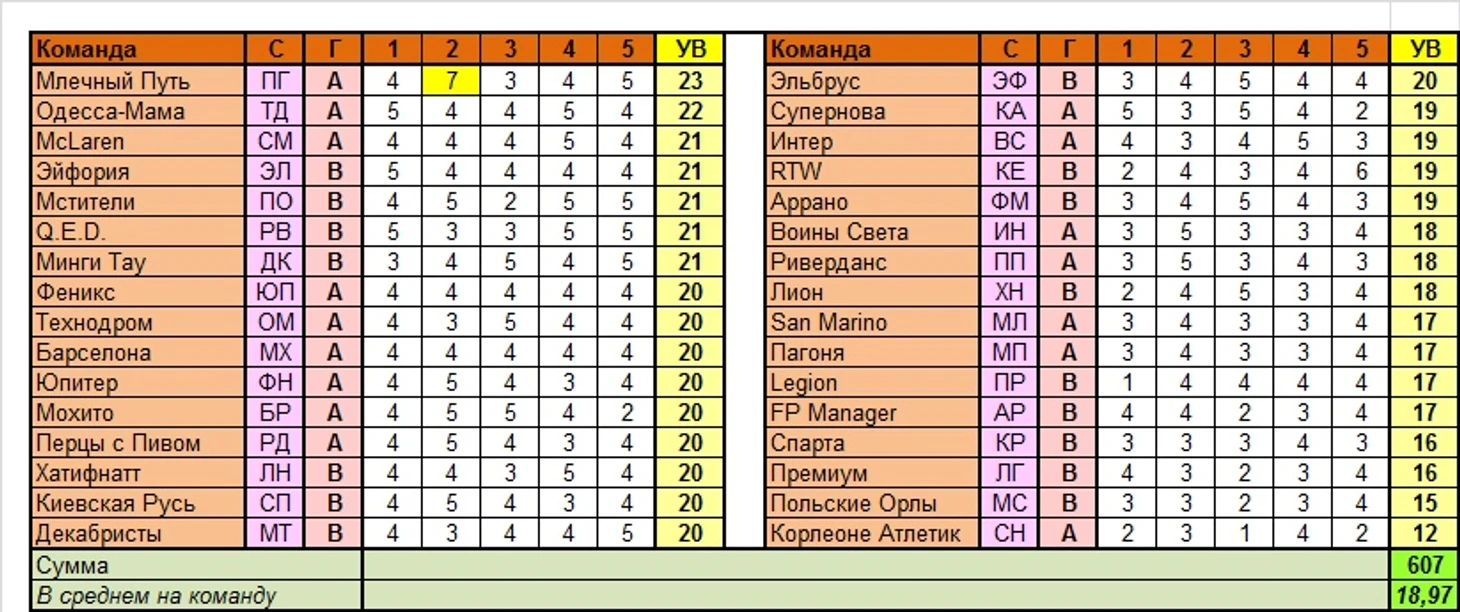Select the Декабристы team cell
Viewport: 1460px width, 612px height.
pos(139,533)
